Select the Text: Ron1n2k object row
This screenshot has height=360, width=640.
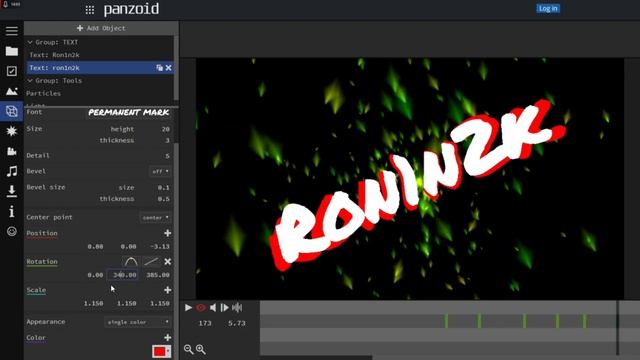point(100,55)
